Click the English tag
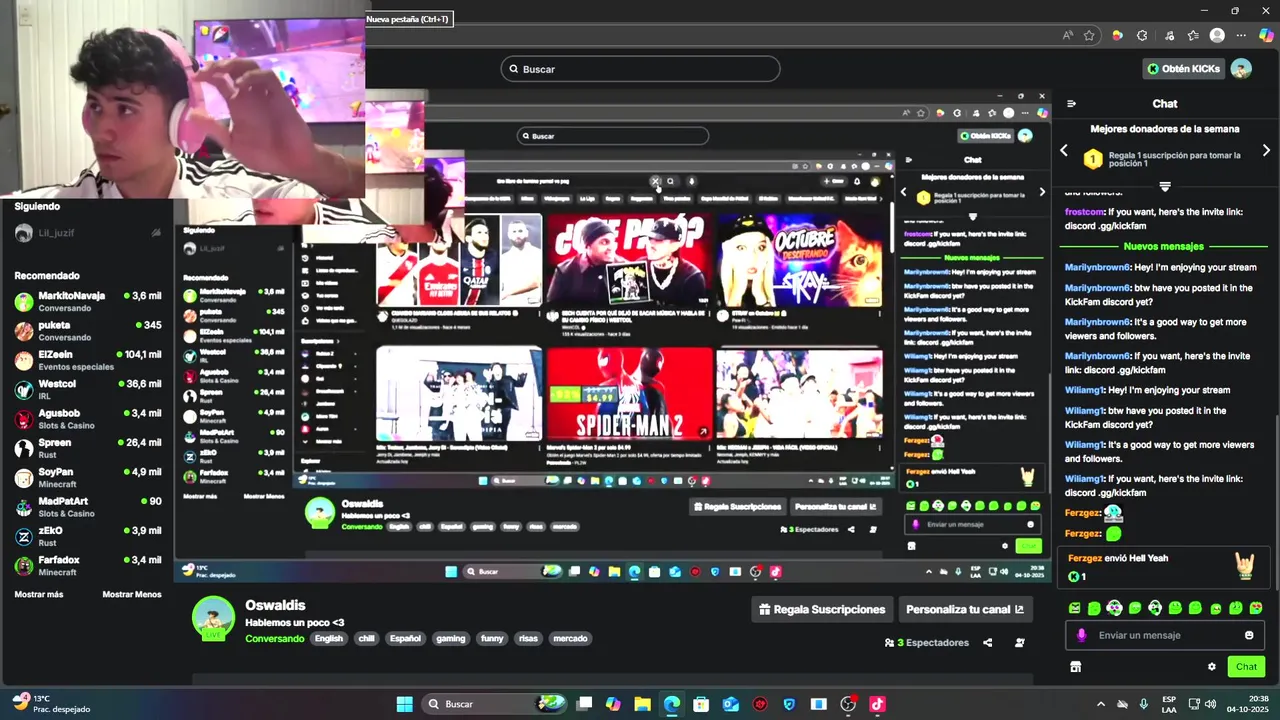The height and width of the screenshot is (720, 1280). pos(328,638)
